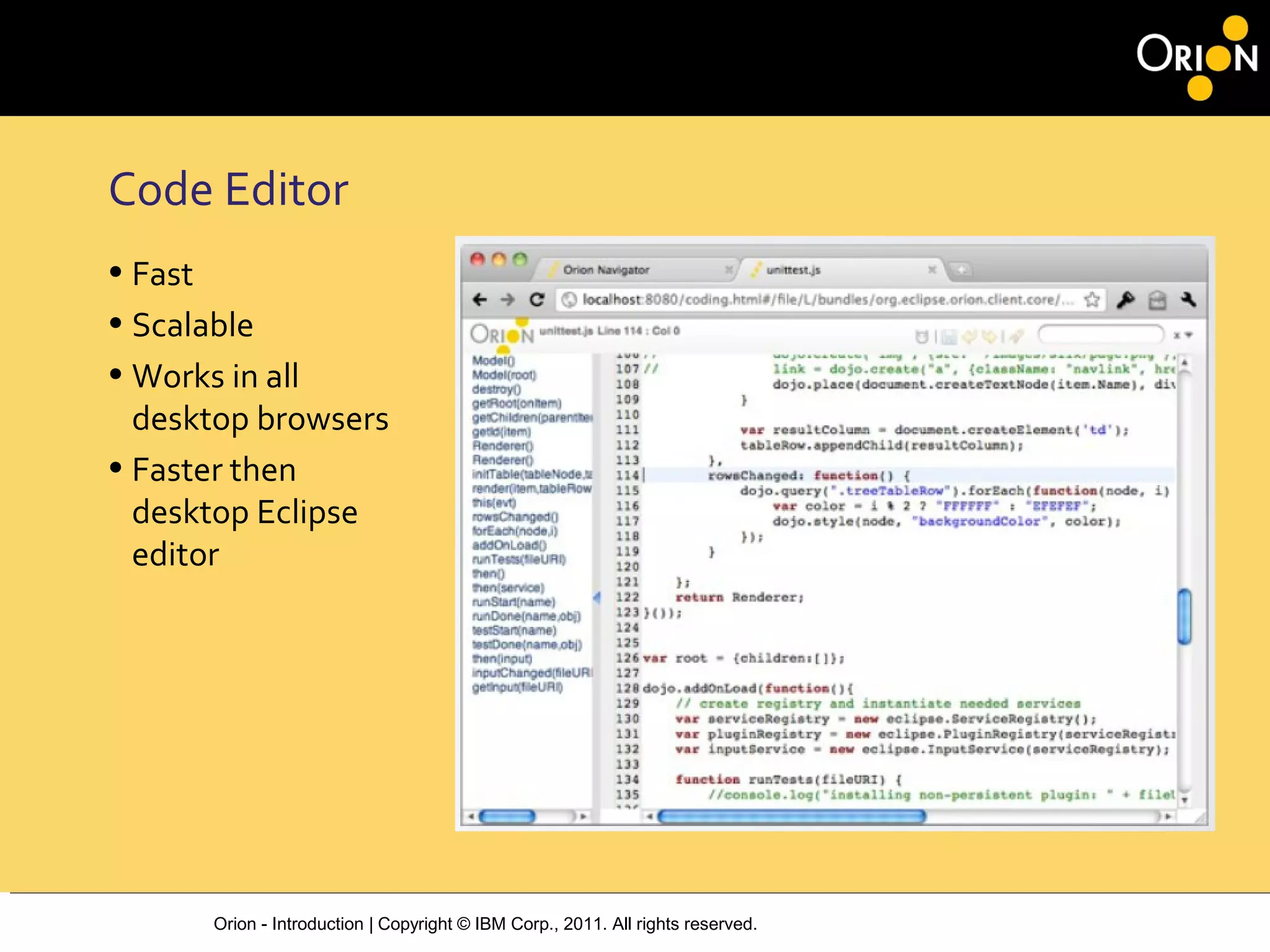Click line number 114 in the gutter
This screenshot has width=1270, height=952.
click(627, 475)
